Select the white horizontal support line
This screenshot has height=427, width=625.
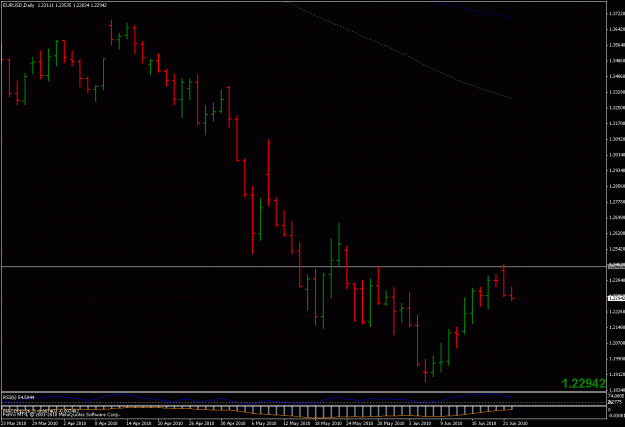coord(303,266)
